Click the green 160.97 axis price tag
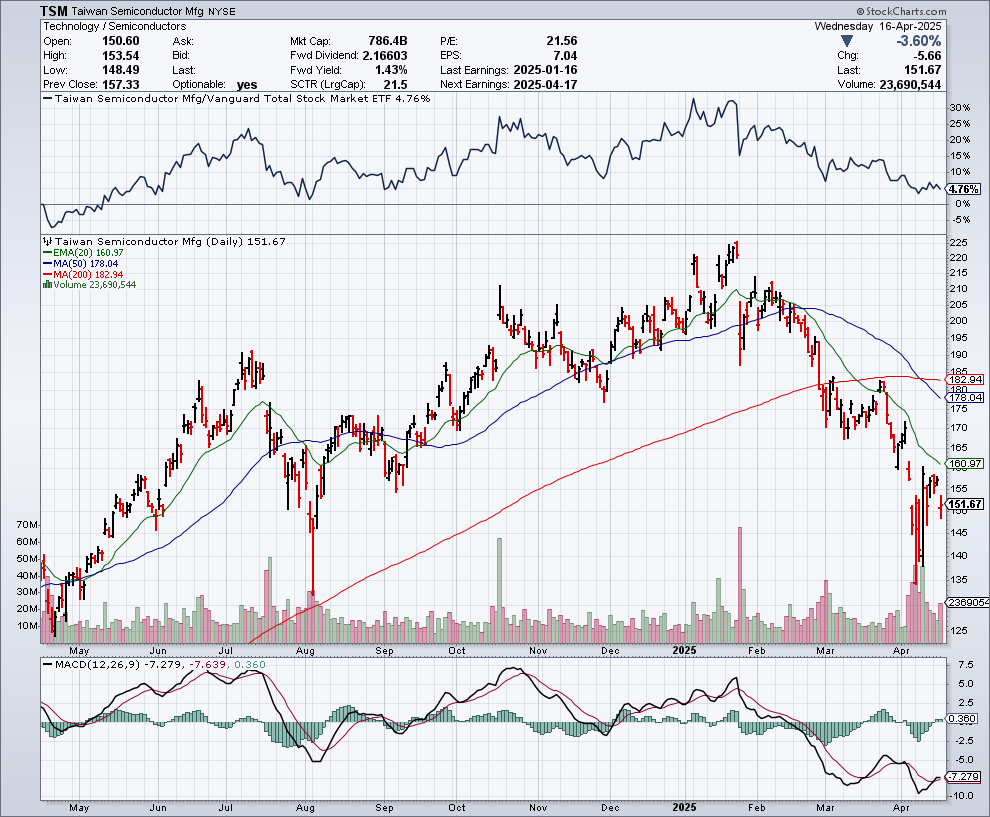Viewport: 990px width, 817px height. click(x=966, y=463)
